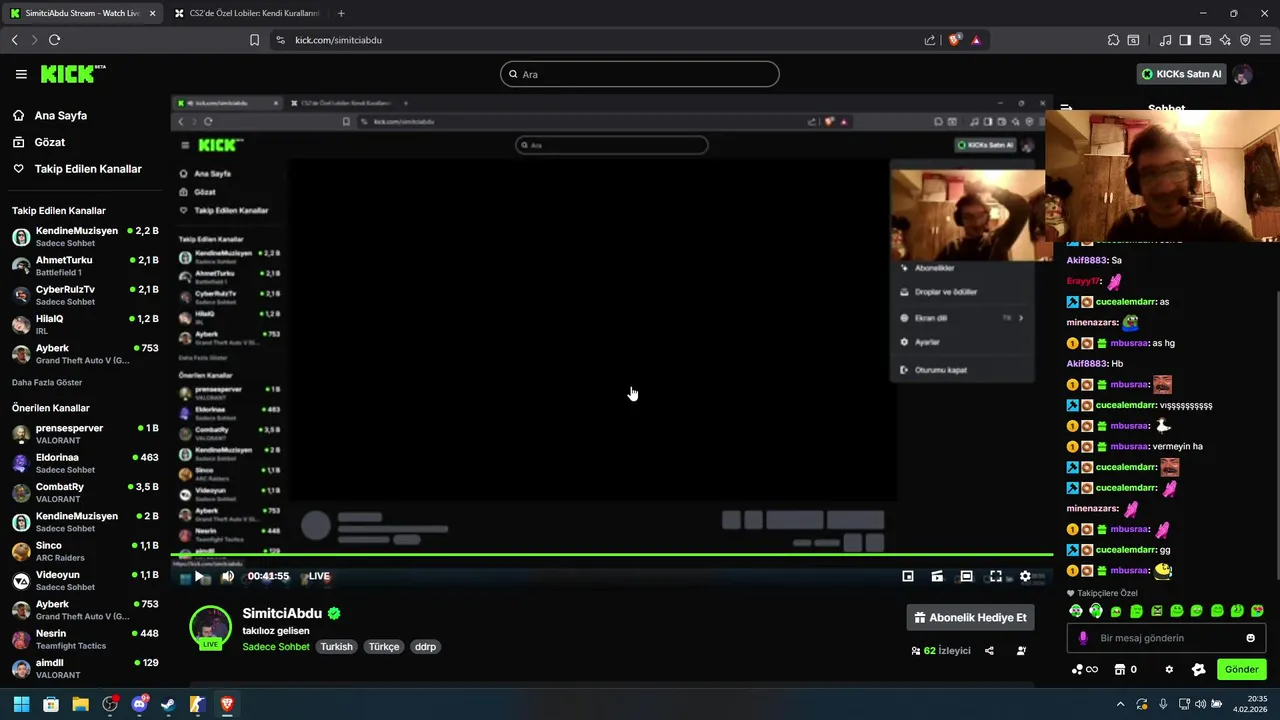Screen dimensions: 1280x720
Task: Open Brave Wallet icon
Action: pos(1205,40)
